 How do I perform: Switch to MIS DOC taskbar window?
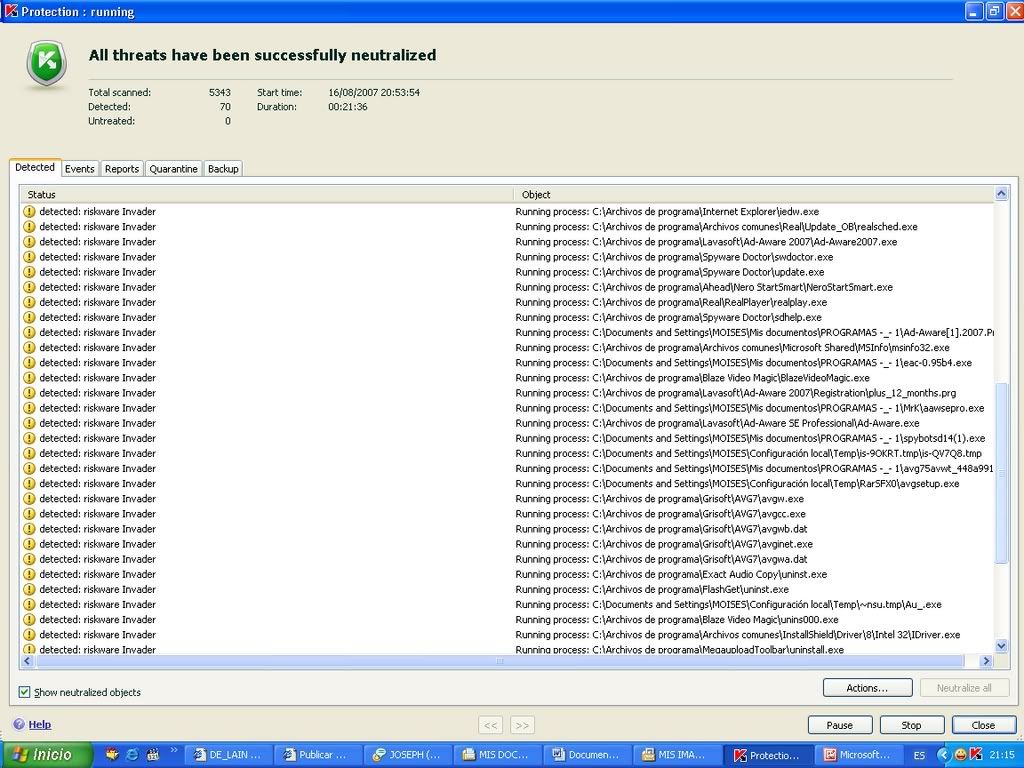[x=496, y=755]
